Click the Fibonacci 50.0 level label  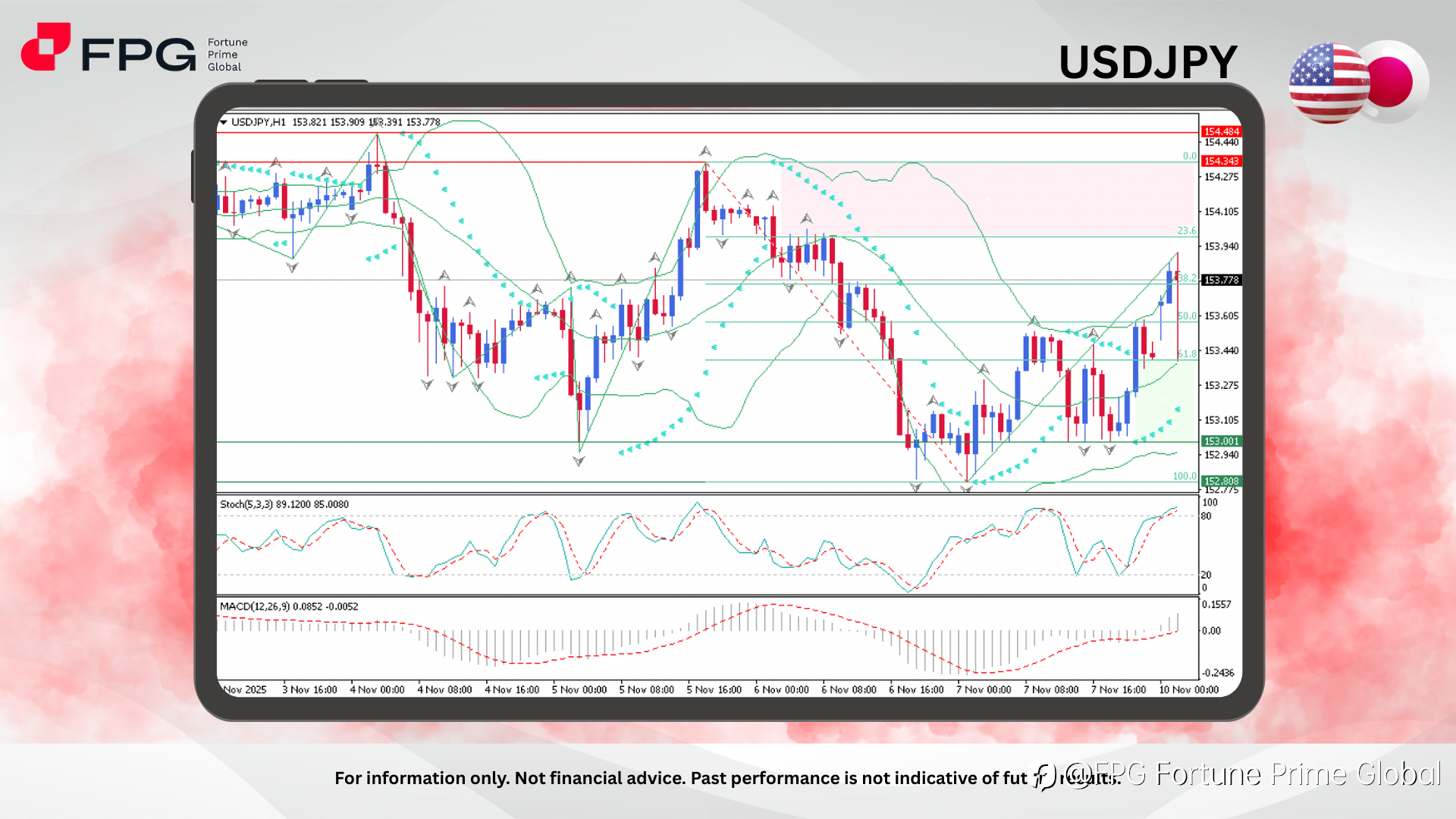pos(1186,316)
